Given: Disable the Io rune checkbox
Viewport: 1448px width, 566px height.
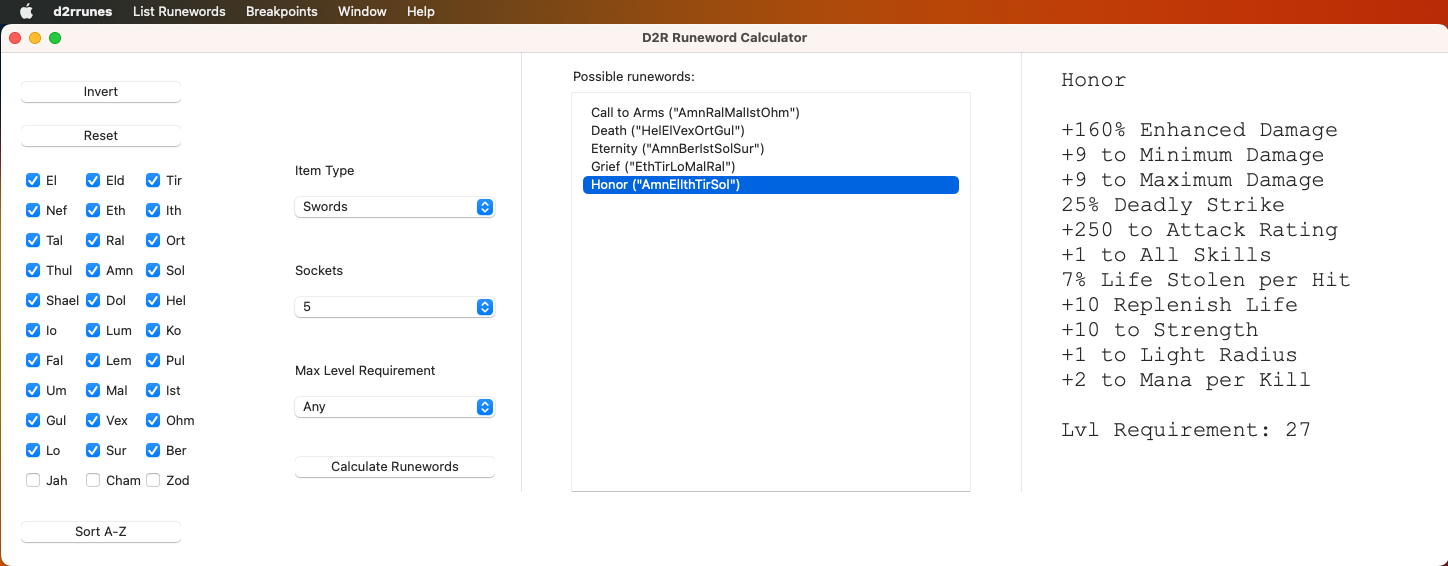Looking at the screenshot, I should 33,331.
